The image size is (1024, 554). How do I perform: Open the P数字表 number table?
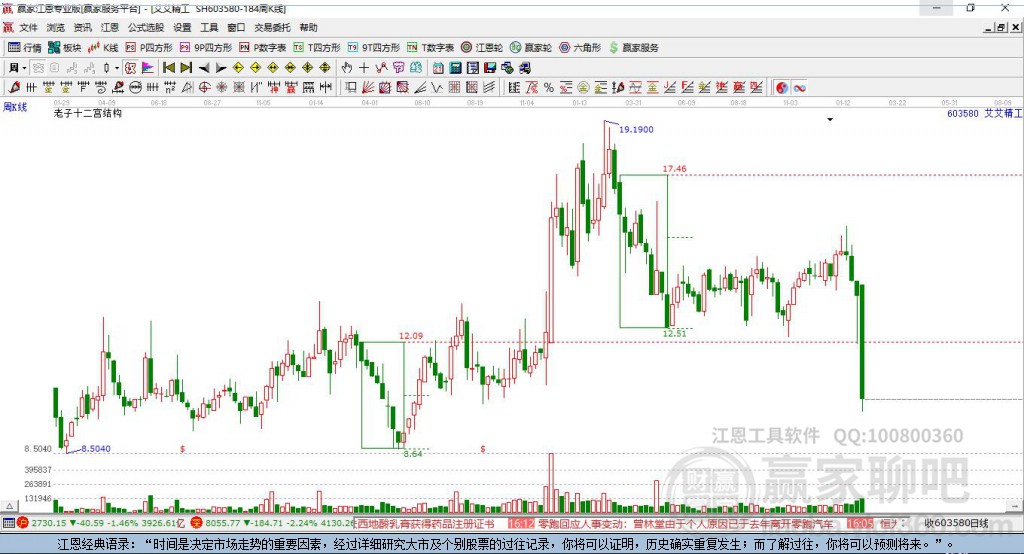click(263, 48)
